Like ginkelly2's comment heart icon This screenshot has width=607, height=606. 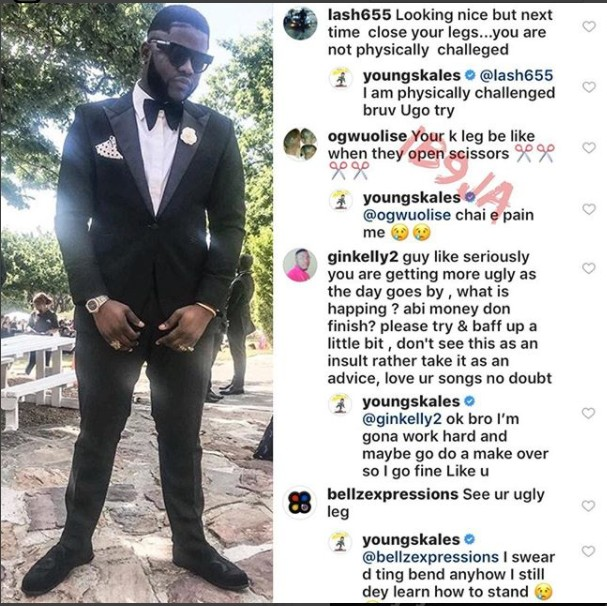[589, 268]
